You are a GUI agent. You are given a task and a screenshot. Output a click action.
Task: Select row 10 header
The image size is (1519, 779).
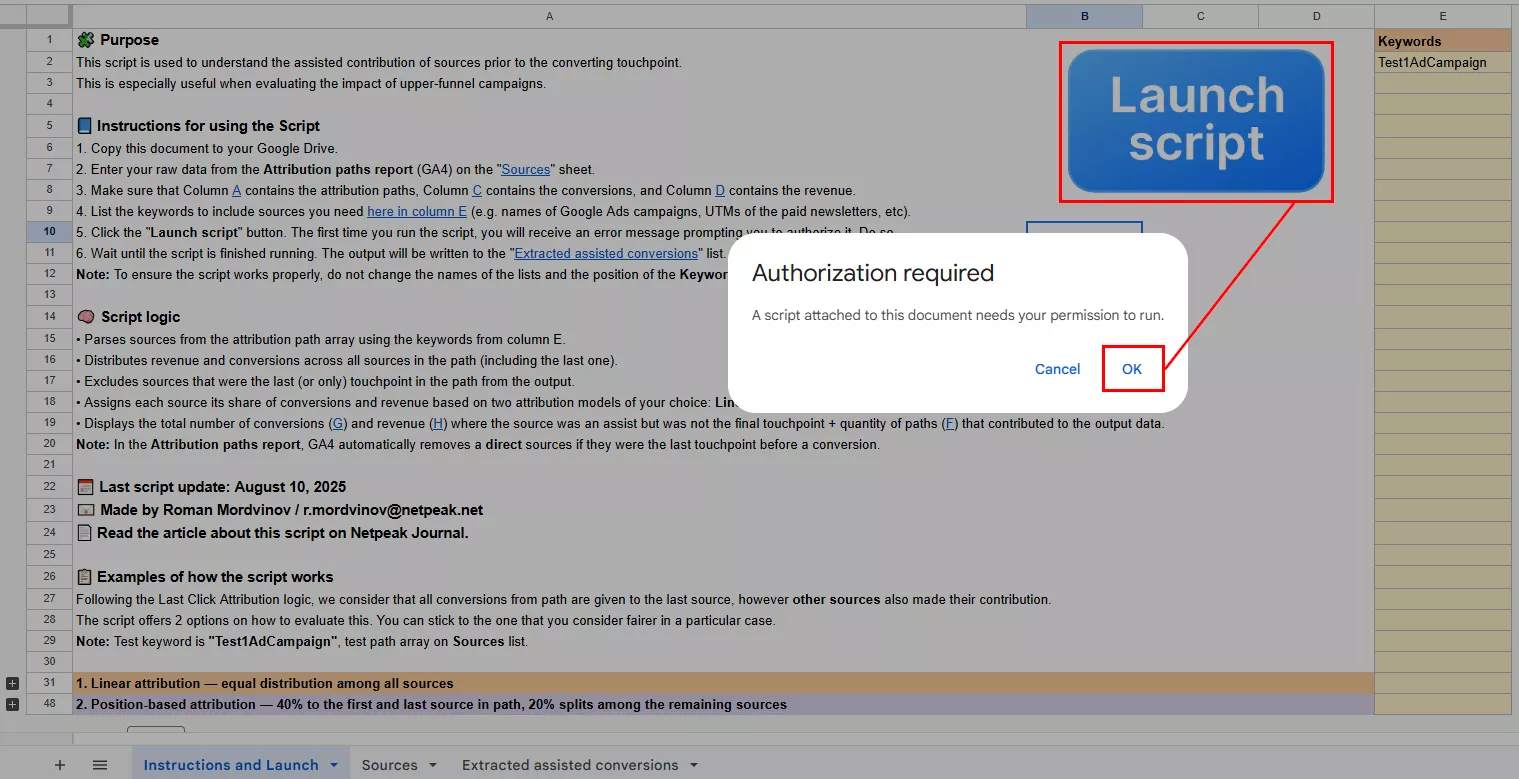[49, 232]
